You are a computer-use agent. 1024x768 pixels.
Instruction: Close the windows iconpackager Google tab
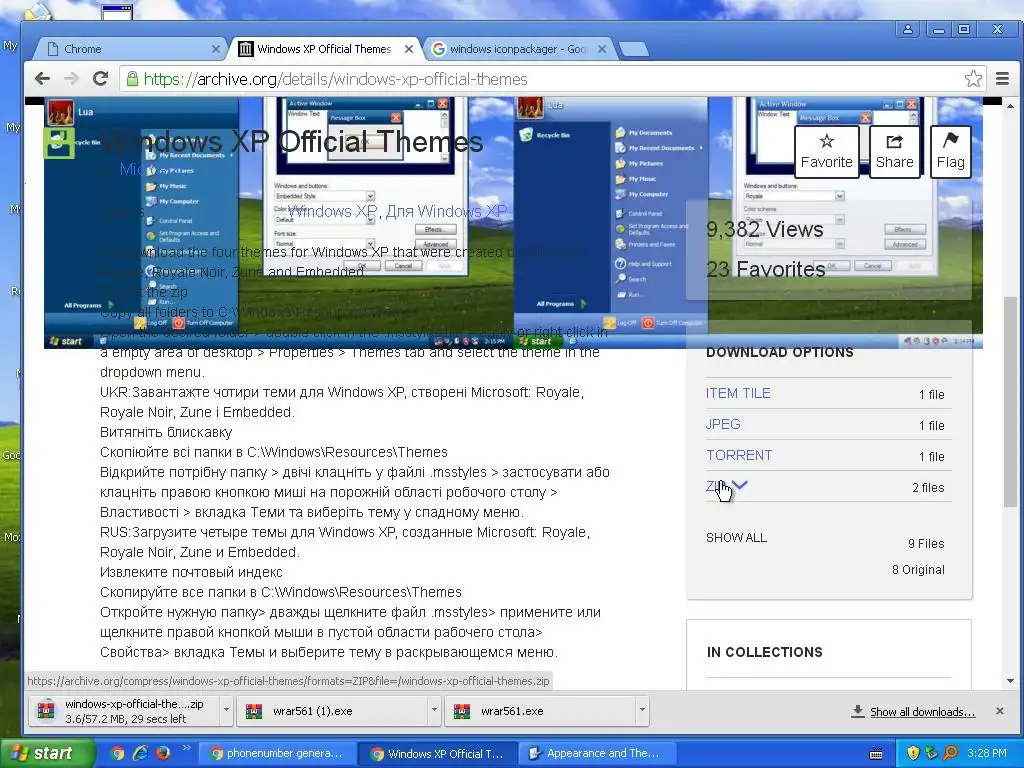(x=601, y=49)
